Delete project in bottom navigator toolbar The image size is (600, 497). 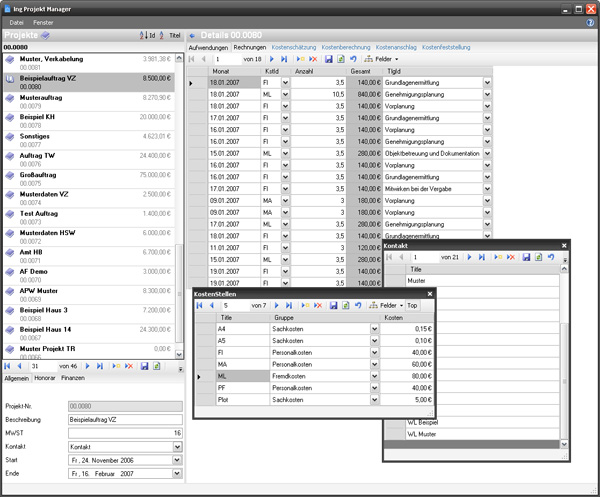[x=129, y=366]
